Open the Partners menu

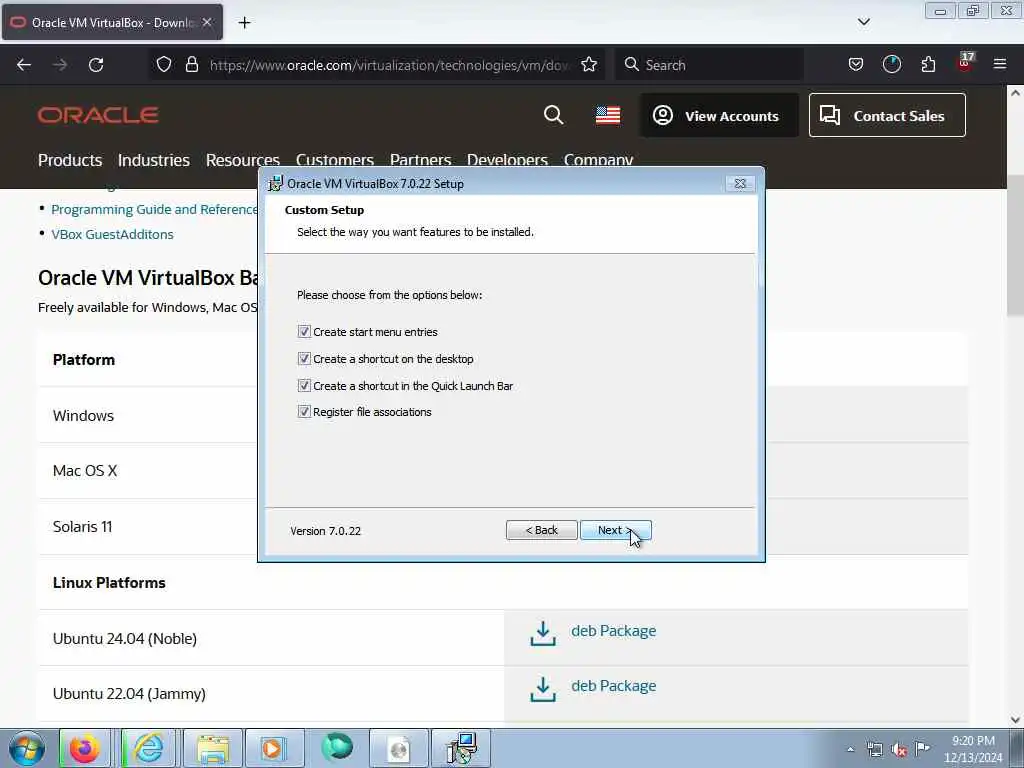(420, 160)
